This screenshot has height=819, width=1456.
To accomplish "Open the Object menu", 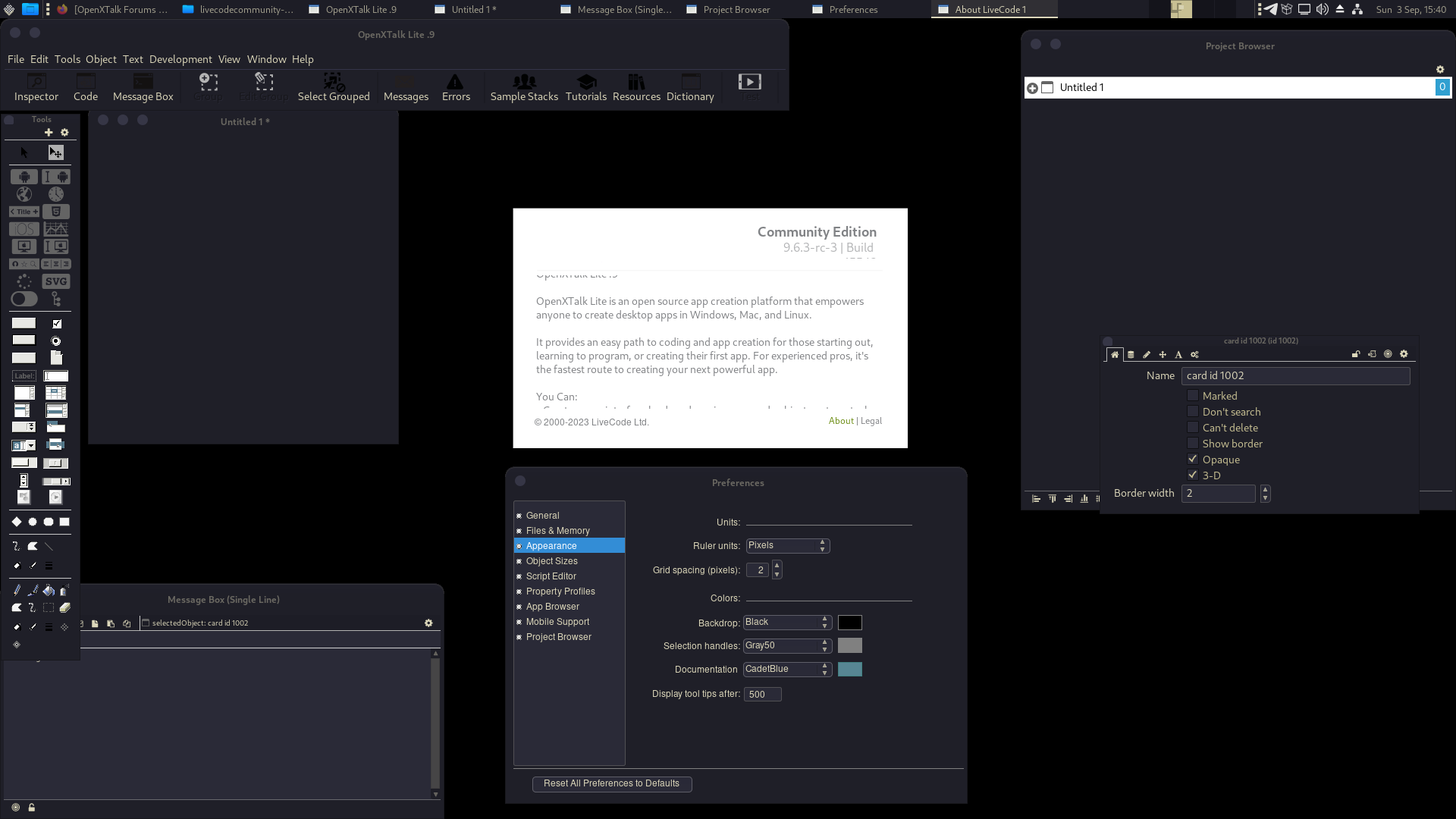I will coord(101,59).
